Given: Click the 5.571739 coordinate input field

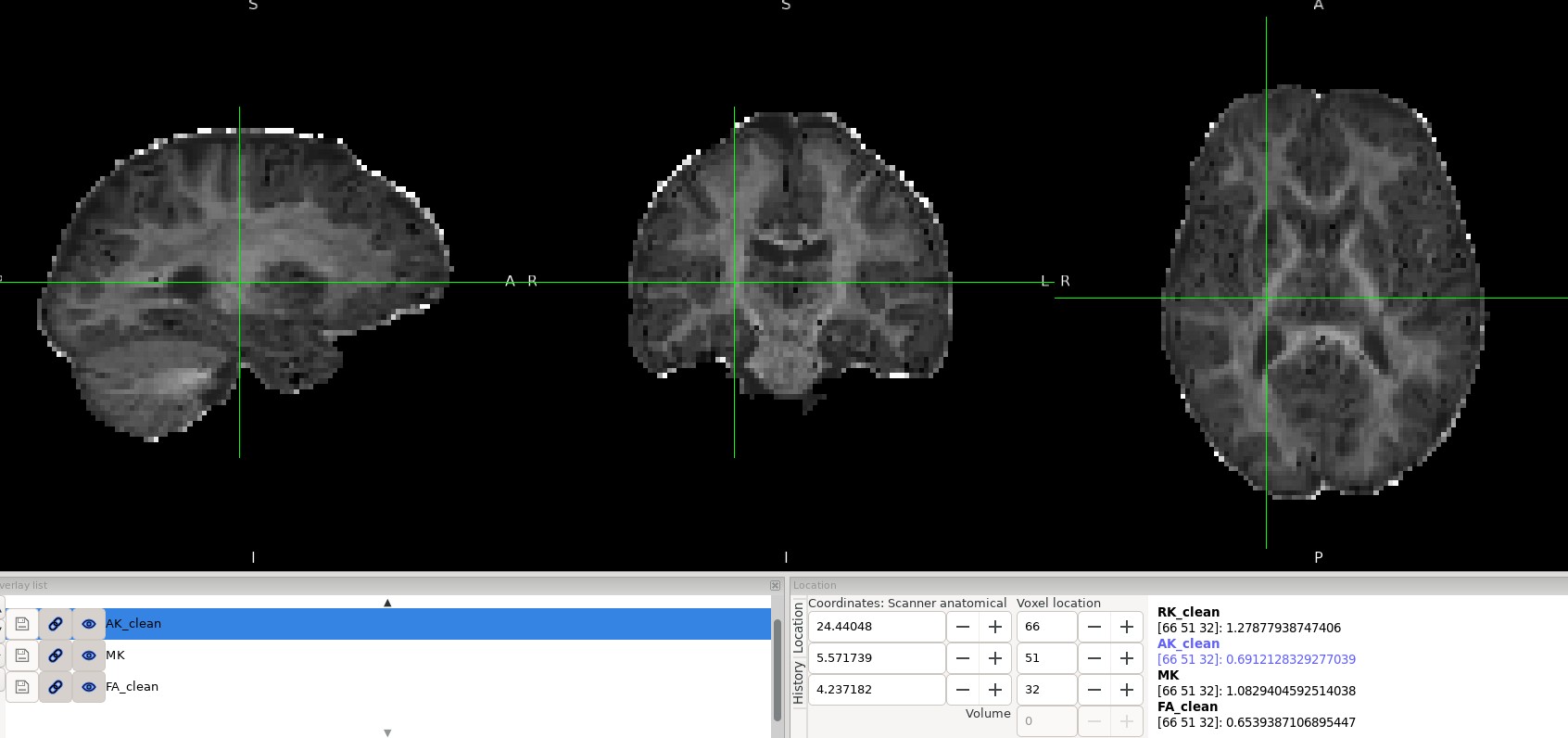Looking at the screenshot, I should pyautogui.click(x=876, y=658).
